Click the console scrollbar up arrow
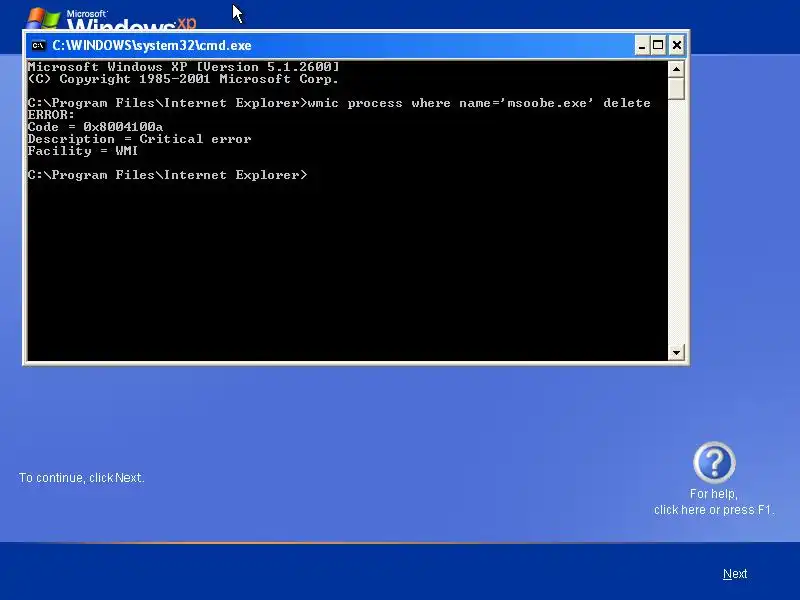 point(676,69)
